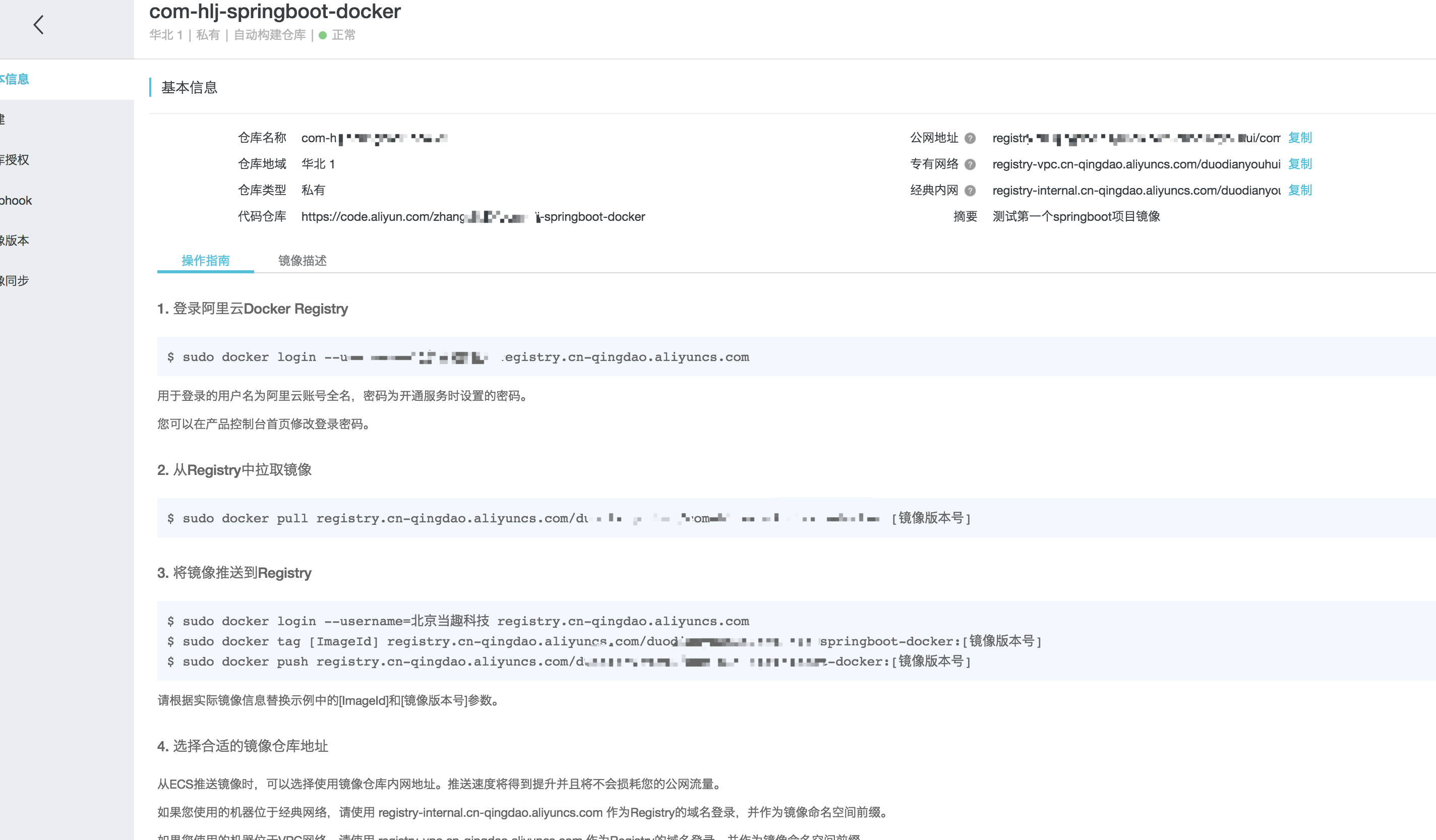Copy the 公网地址 registry address

click(1299, 138)
